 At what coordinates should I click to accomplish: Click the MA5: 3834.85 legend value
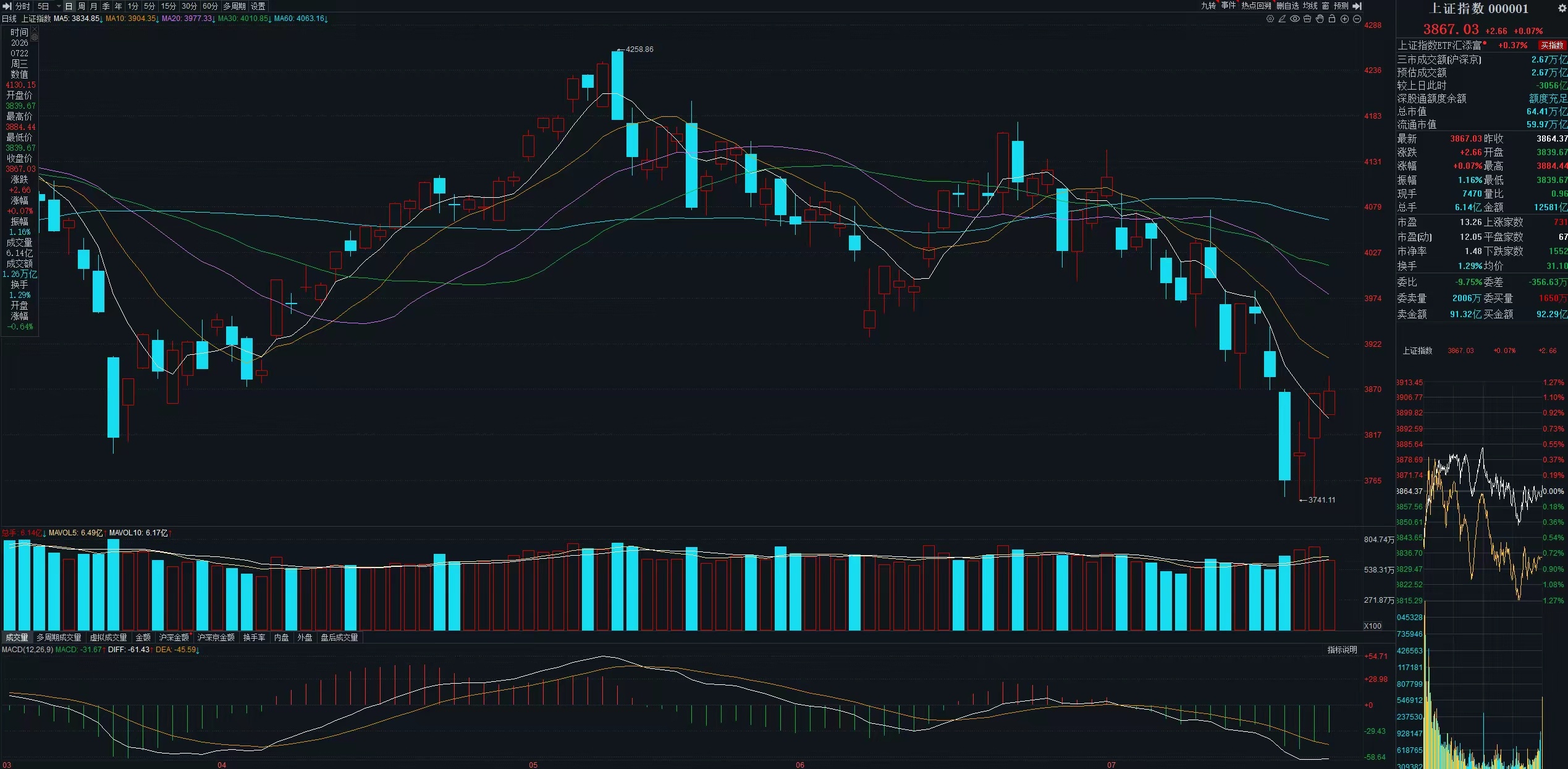coord(77,19)
